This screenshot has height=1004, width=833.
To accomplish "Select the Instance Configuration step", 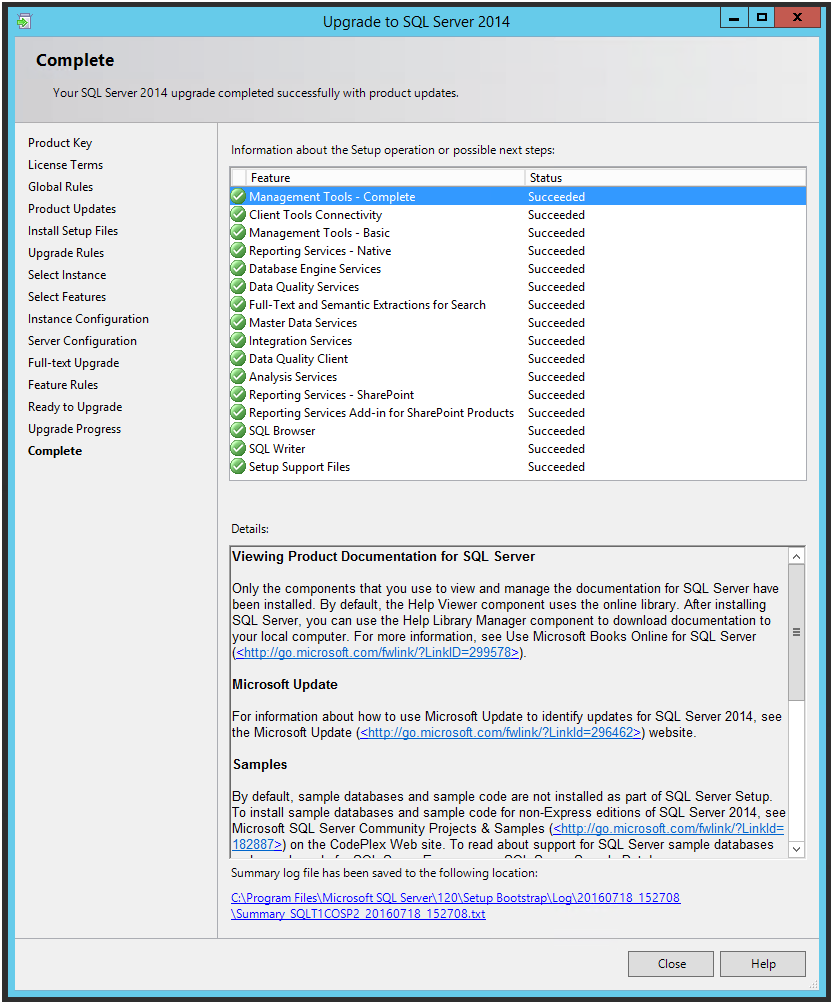I will tap(88, 319).
